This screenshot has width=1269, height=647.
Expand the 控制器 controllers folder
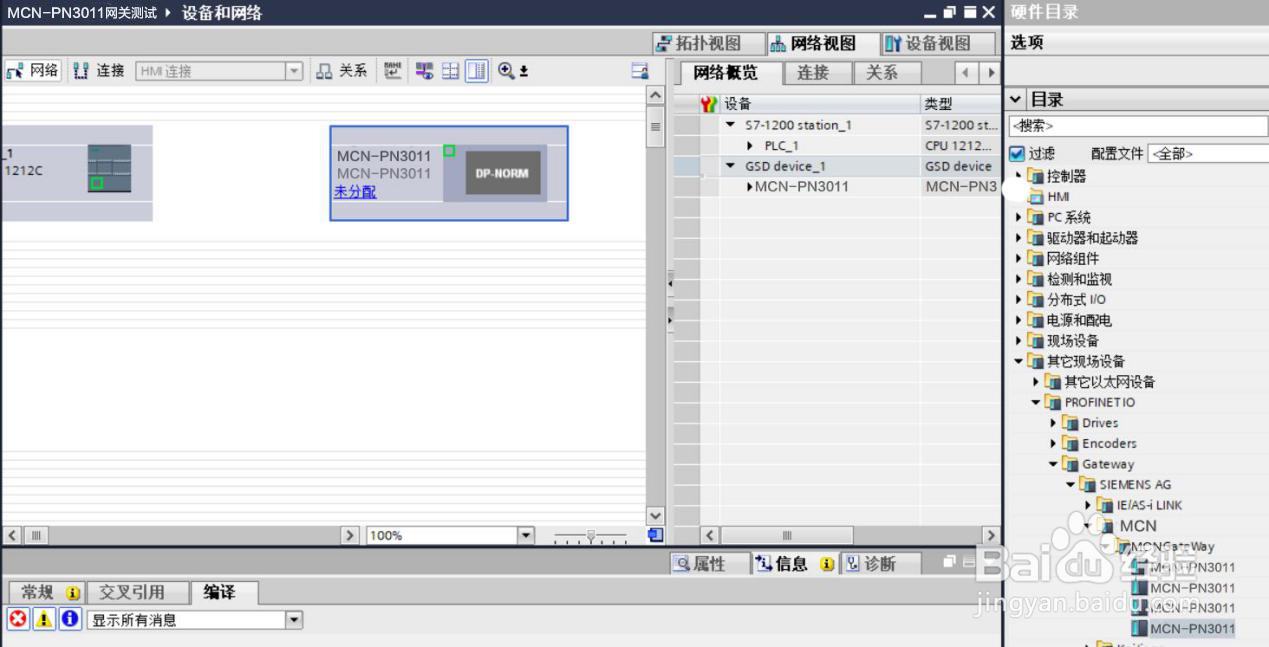pyautogui.click(x=1019, y=176)
